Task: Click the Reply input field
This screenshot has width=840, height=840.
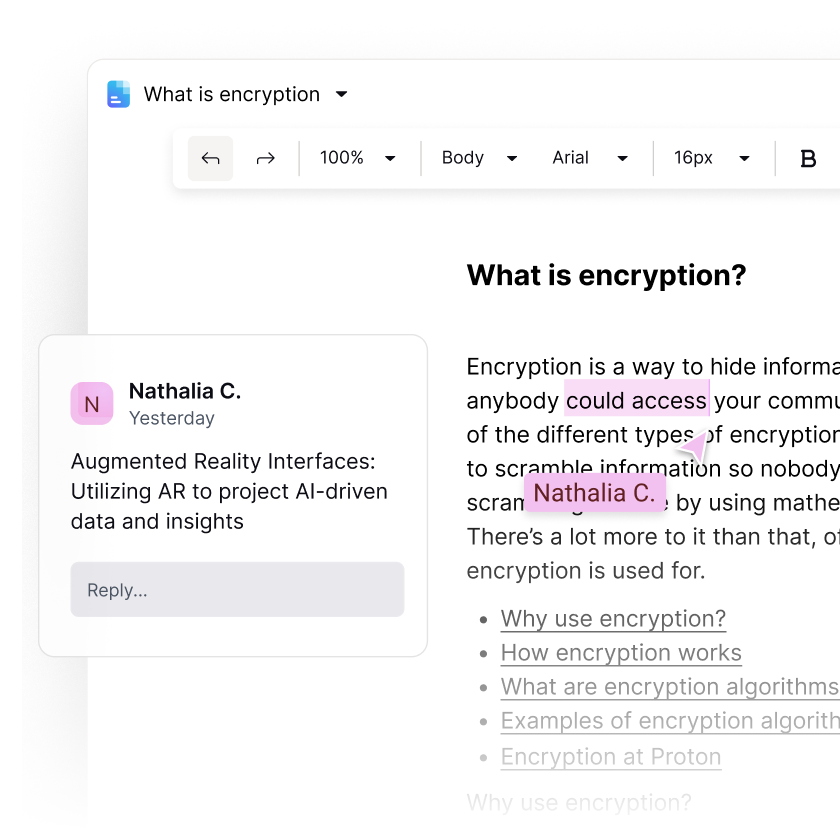Action: [x=237, y=590]
